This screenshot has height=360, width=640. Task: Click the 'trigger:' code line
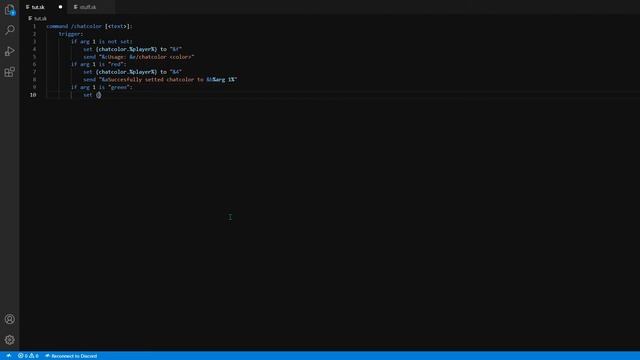click(71, 34)
